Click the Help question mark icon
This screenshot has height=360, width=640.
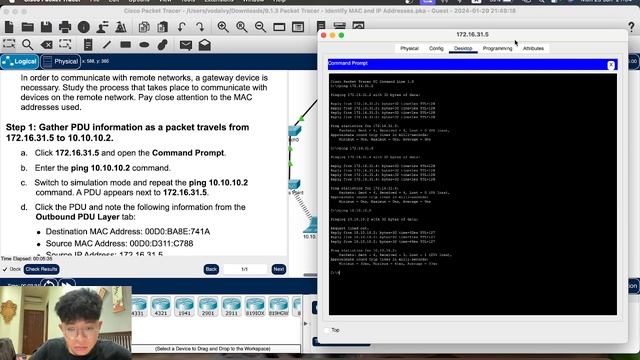(x=631, y=27)
